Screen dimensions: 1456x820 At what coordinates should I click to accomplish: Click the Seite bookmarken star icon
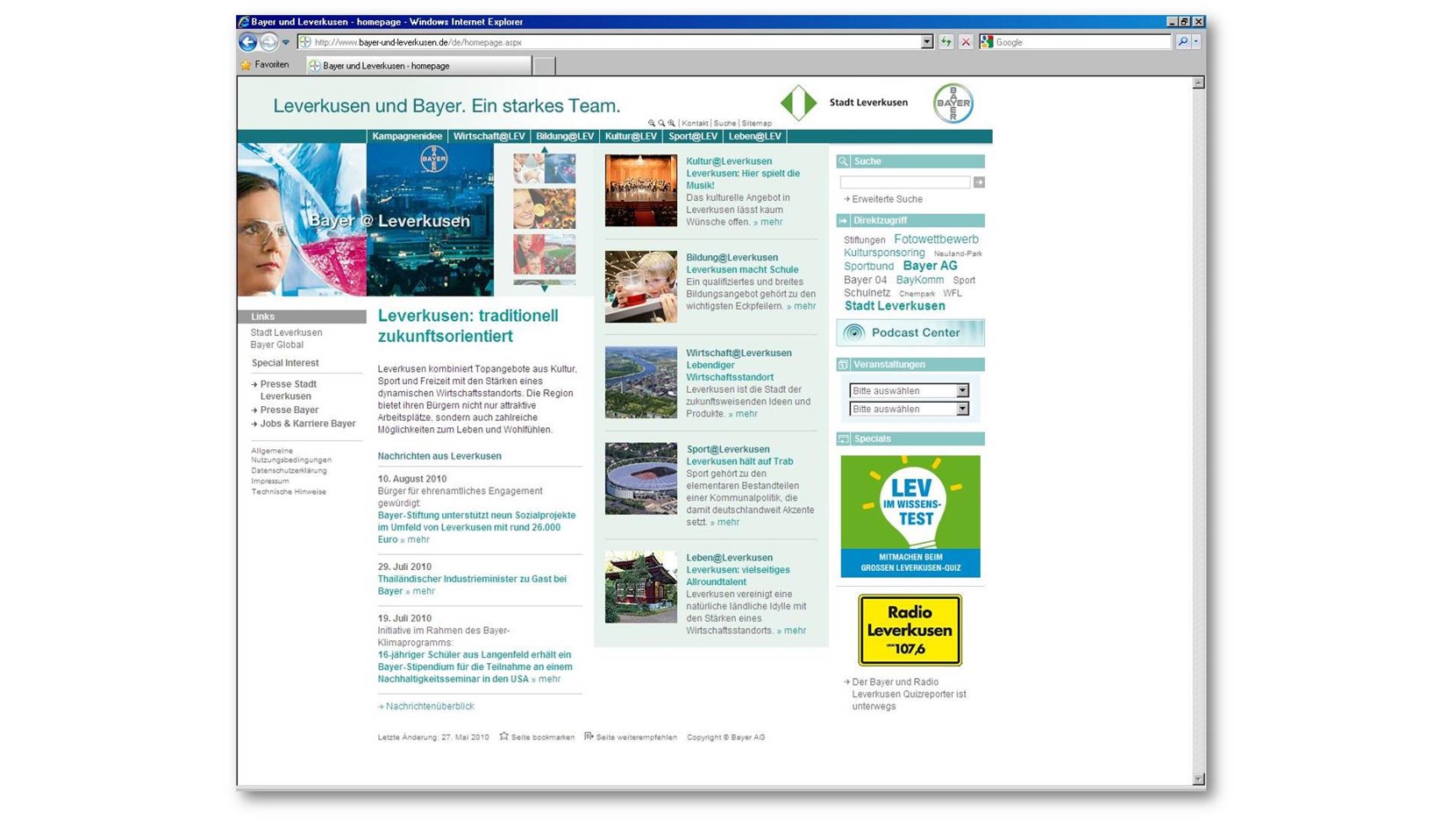[x=503, y=737]
